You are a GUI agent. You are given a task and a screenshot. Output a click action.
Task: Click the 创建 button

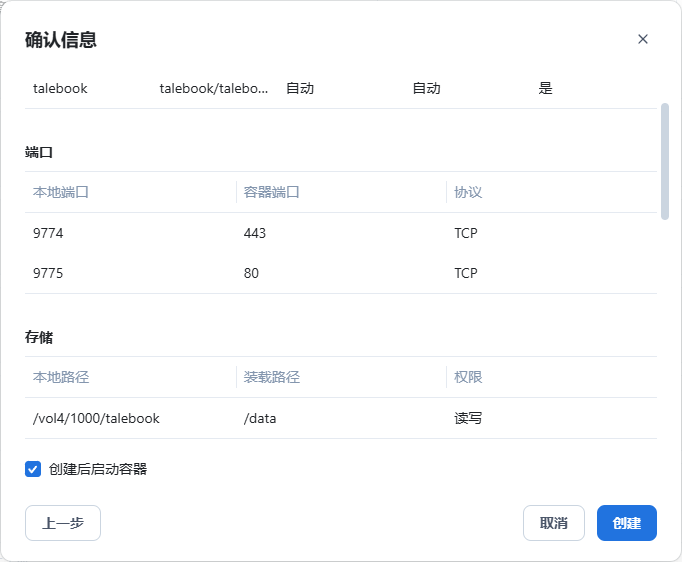pos(626,523)
